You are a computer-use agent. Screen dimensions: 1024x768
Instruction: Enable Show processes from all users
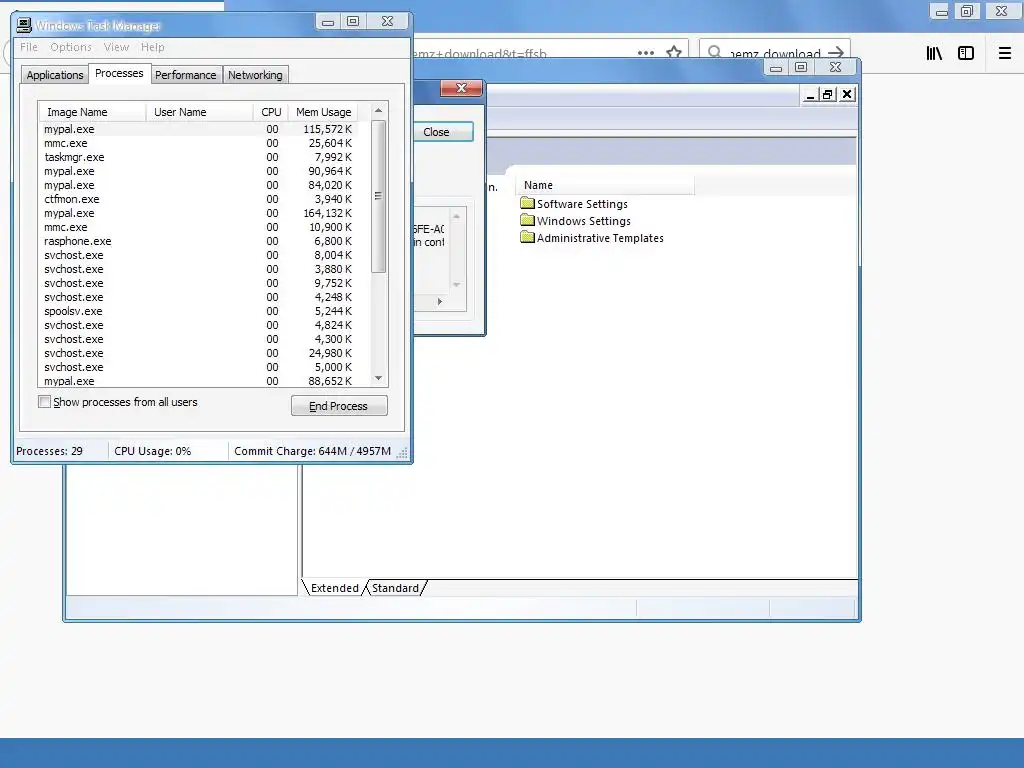coord(44,402)
